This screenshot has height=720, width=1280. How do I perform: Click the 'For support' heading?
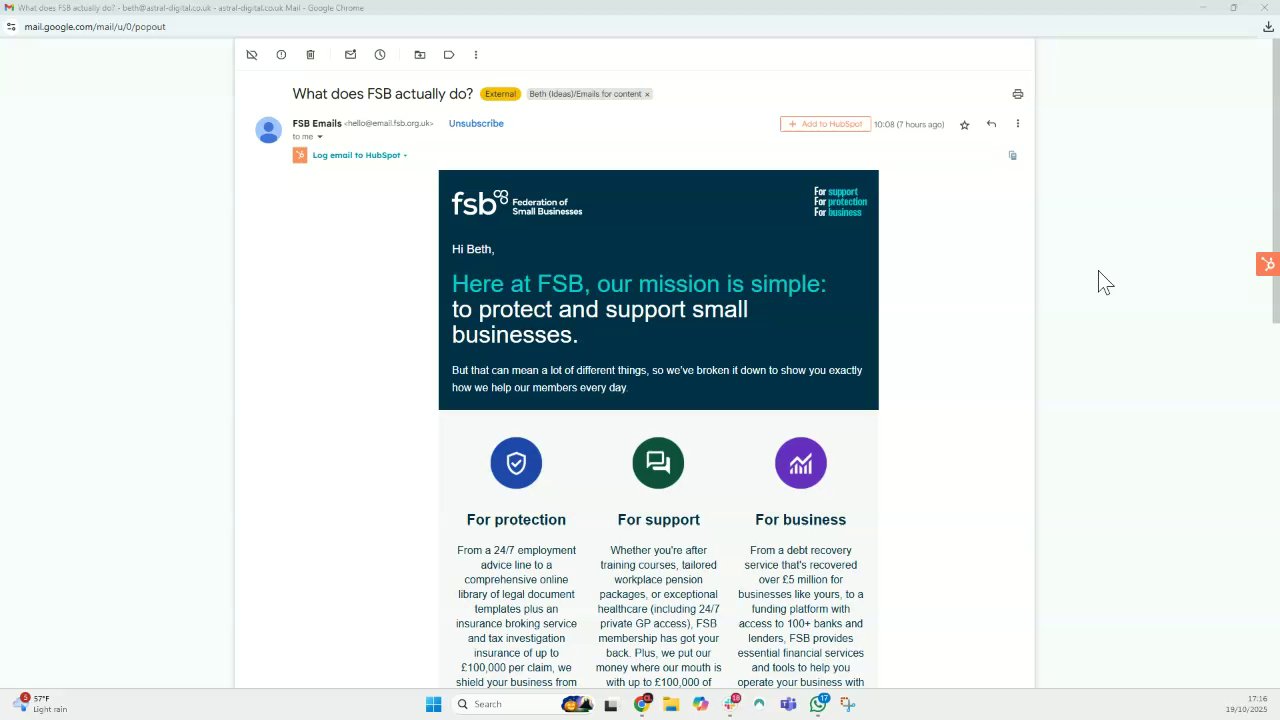[x=658, y=520]
